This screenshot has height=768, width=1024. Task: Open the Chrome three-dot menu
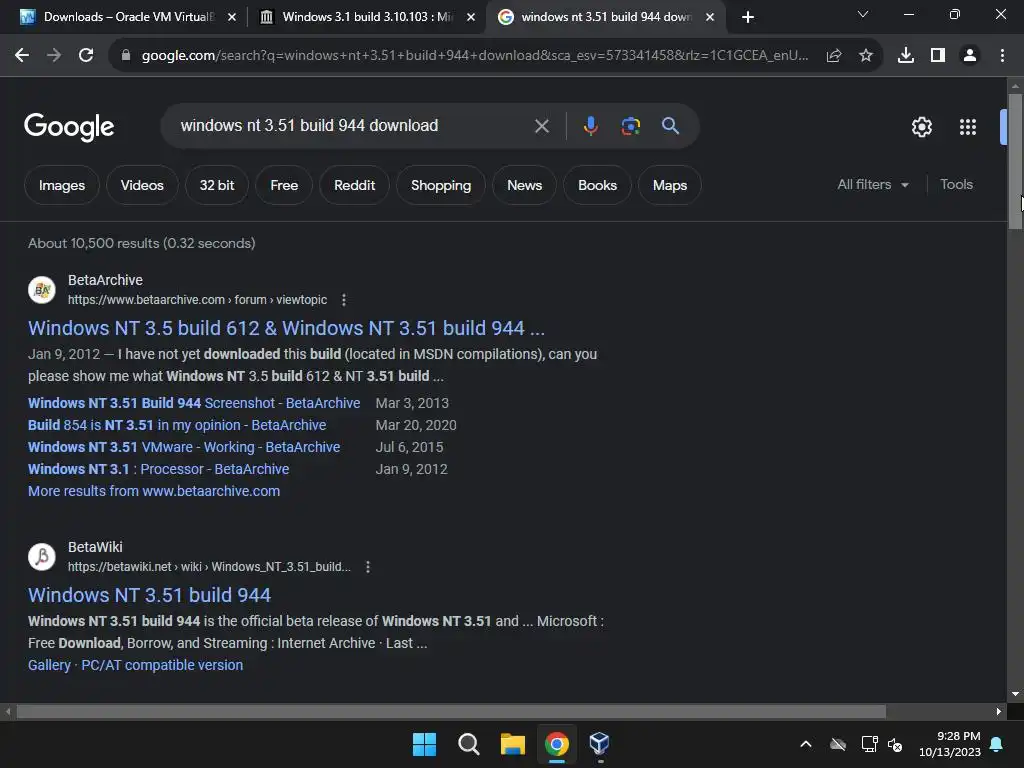[1002, 56]
